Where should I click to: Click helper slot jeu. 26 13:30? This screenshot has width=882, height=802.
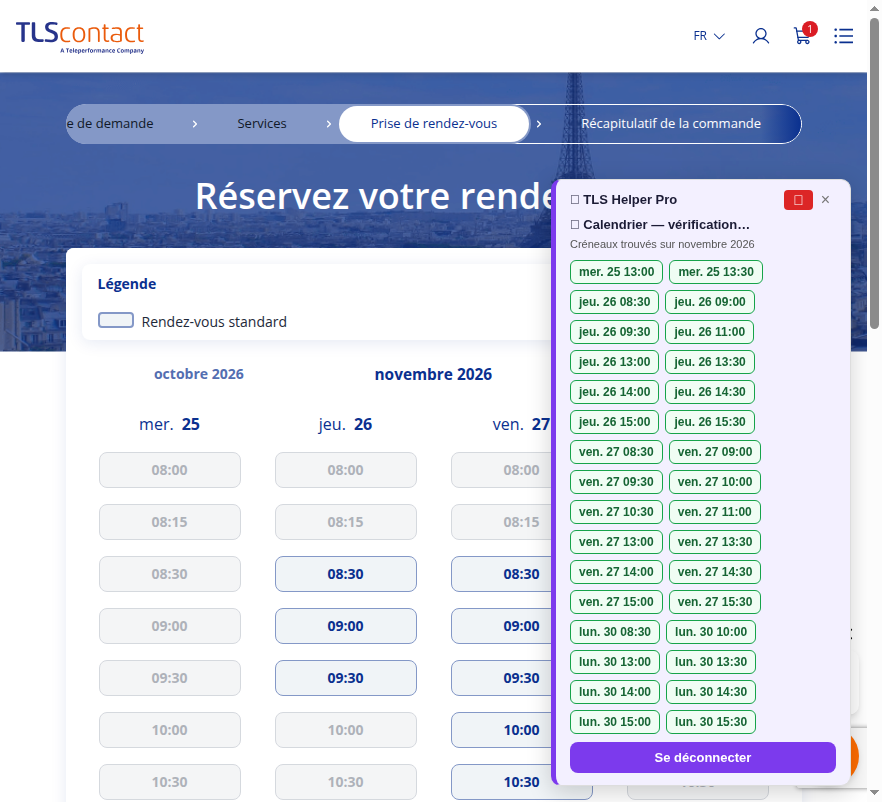point(709,362)
